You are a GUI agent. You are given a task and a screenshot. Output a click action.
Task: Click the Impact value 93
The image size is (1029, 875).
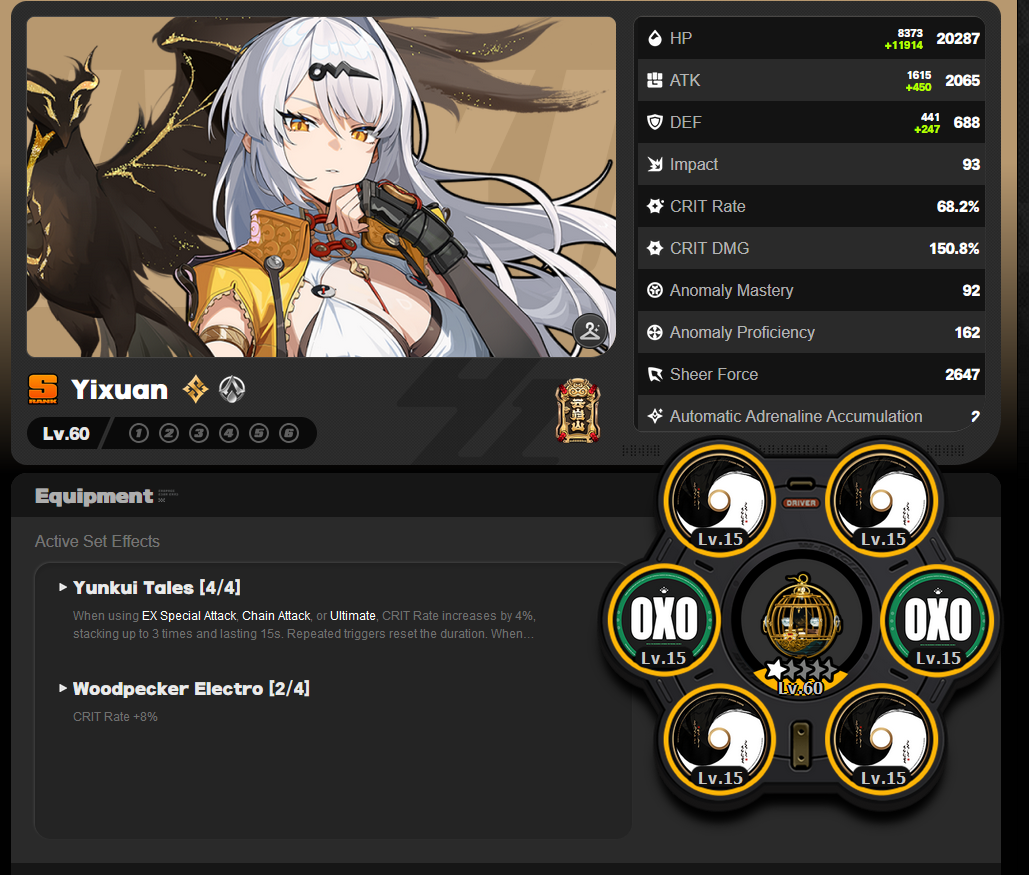[x=971, y=165]
